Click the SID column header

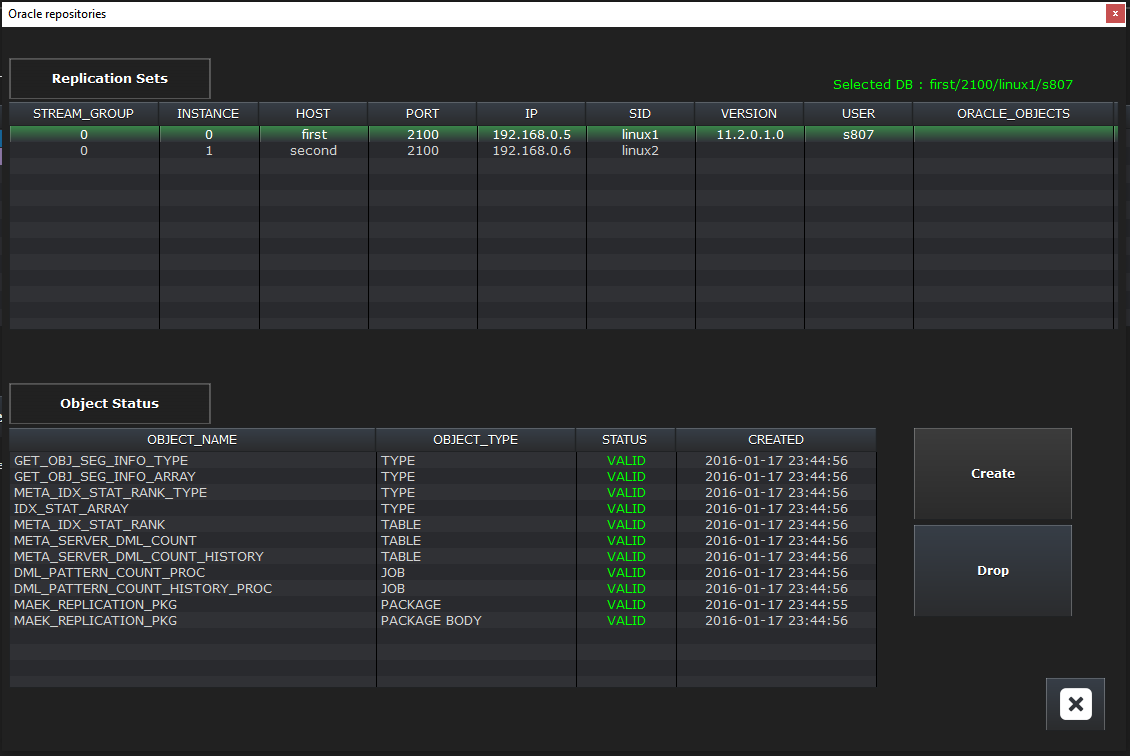[640, 114]
